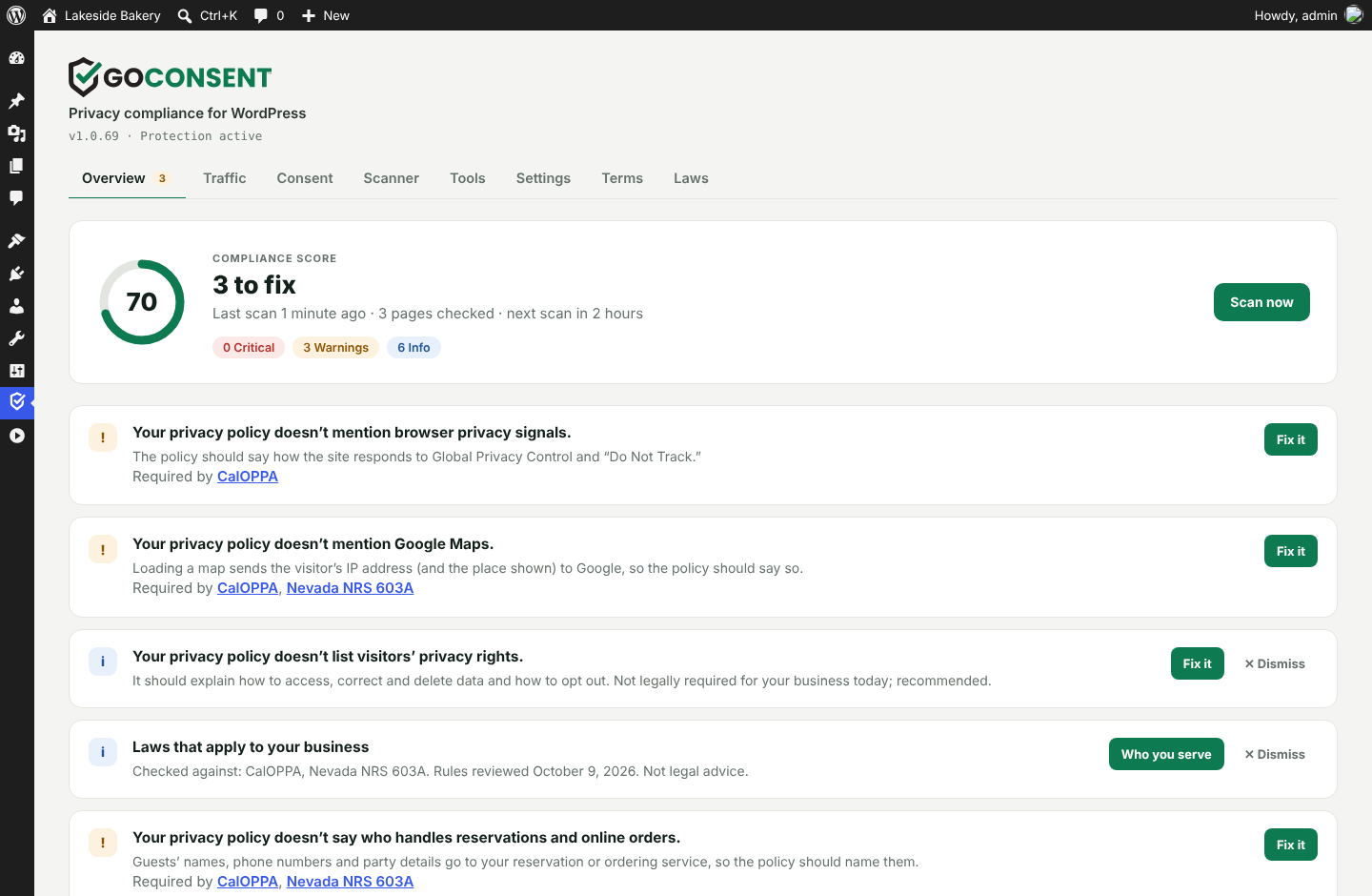The width and height of the screenshot is (1372, 896).
Task: Fix the browser privacy signals issue
Action: (1291, 439)
